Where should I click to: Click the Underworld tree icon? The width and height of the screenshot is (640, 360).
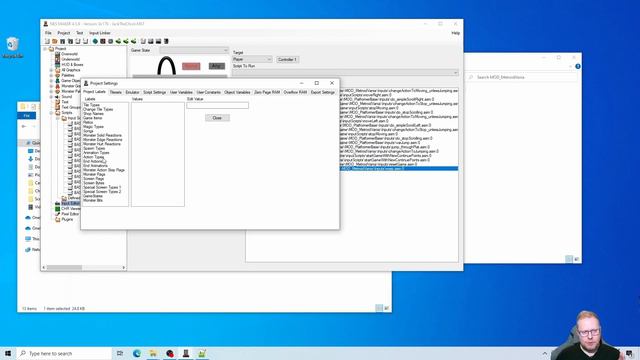58,59
